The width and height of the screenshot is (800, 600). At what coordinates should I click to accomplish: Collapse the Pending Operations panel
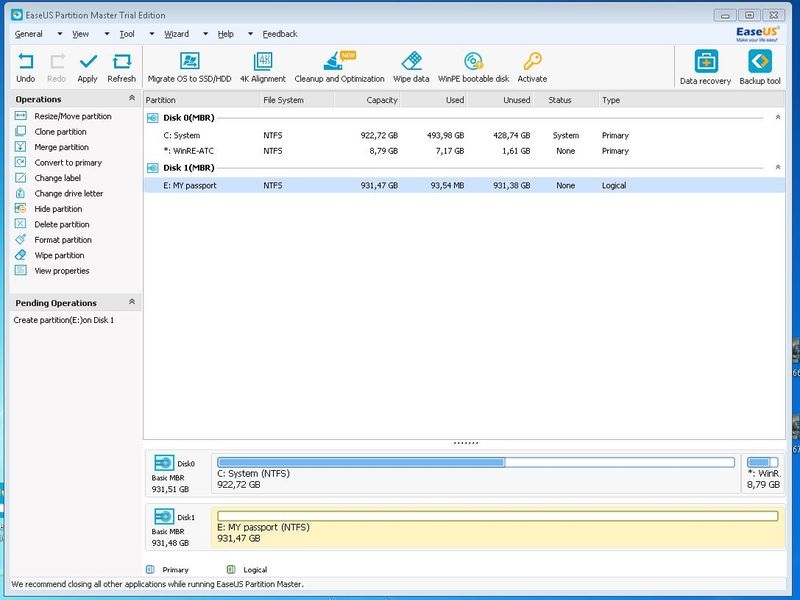[132, 302]
